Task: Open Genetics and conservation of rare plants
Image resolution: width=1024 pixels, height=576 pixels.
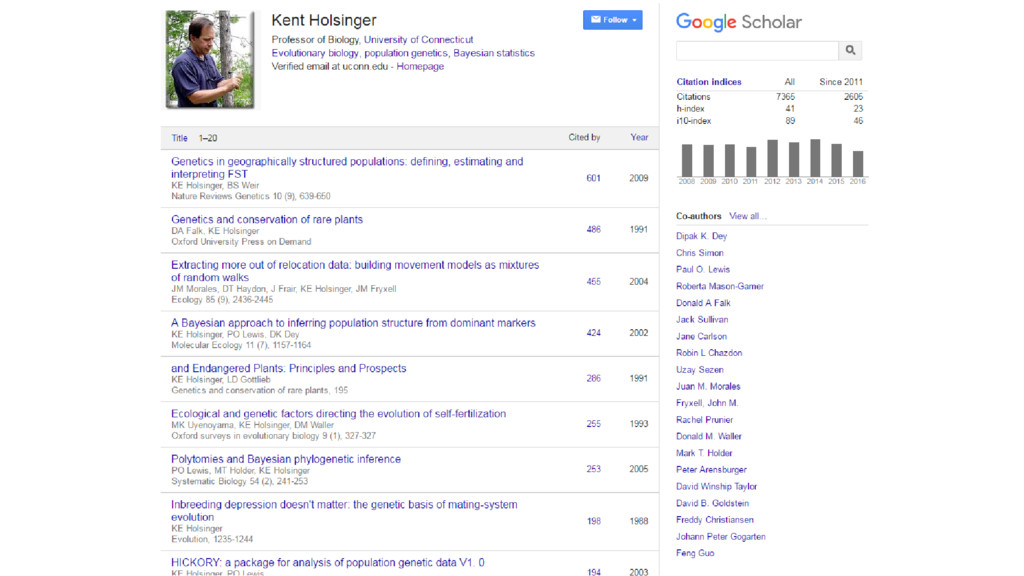Action: tap(267, 219)
